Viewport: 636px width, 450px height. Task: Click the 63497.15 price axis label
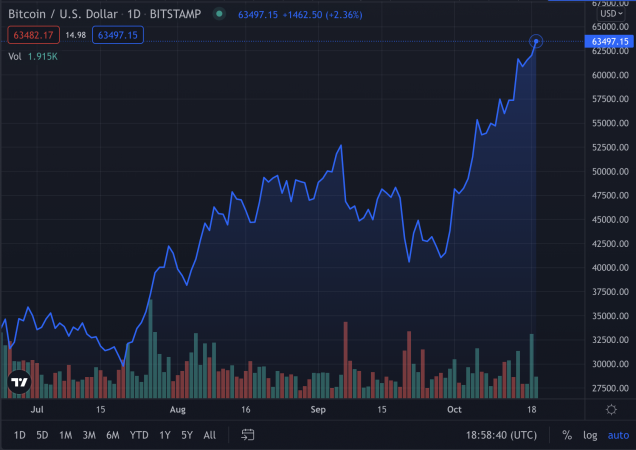[x=609, y=41]
